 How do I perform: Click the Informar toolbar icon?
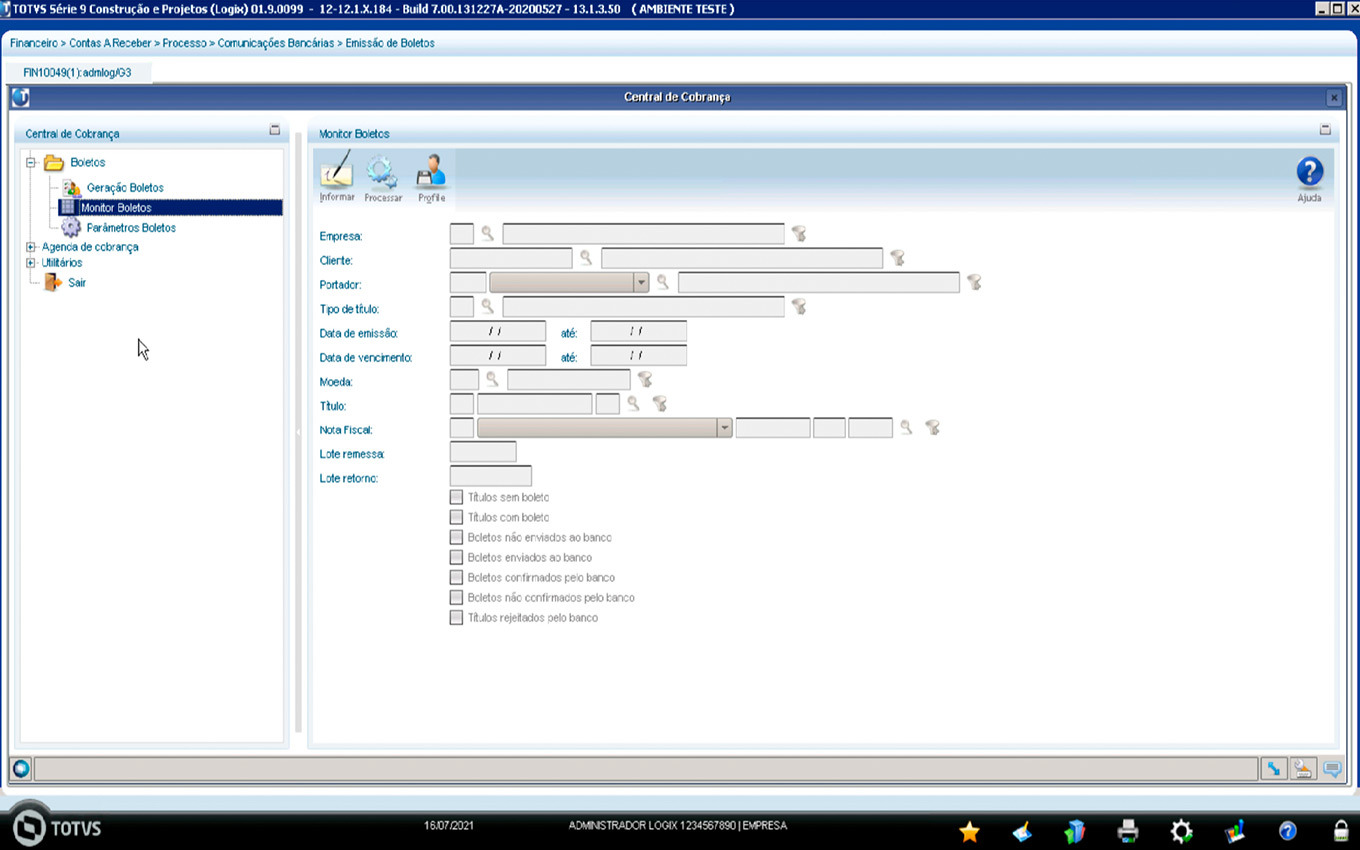tap(336, 174)
